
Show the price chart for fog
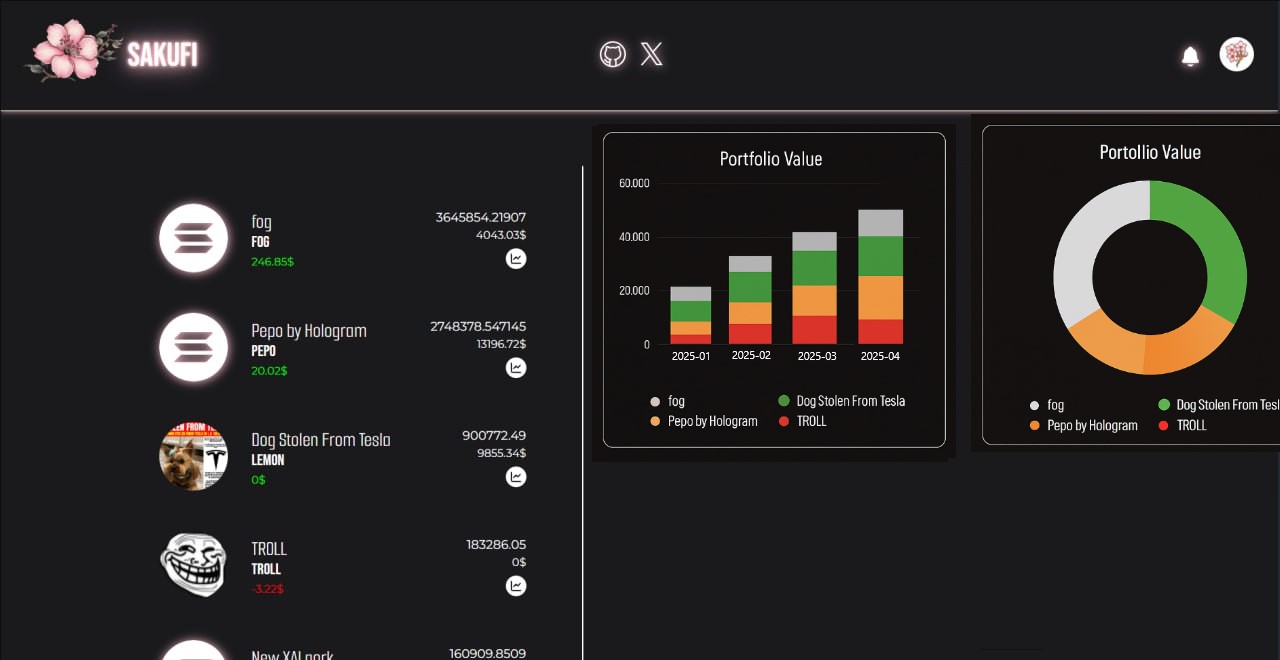tap(516, 259)
